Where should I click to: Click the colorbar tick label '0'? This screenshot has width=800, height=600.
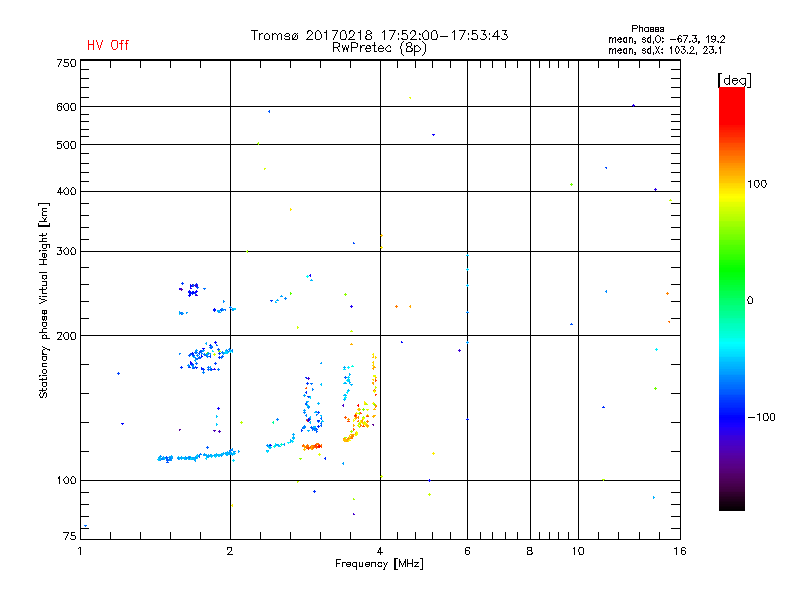click(750, 301)
